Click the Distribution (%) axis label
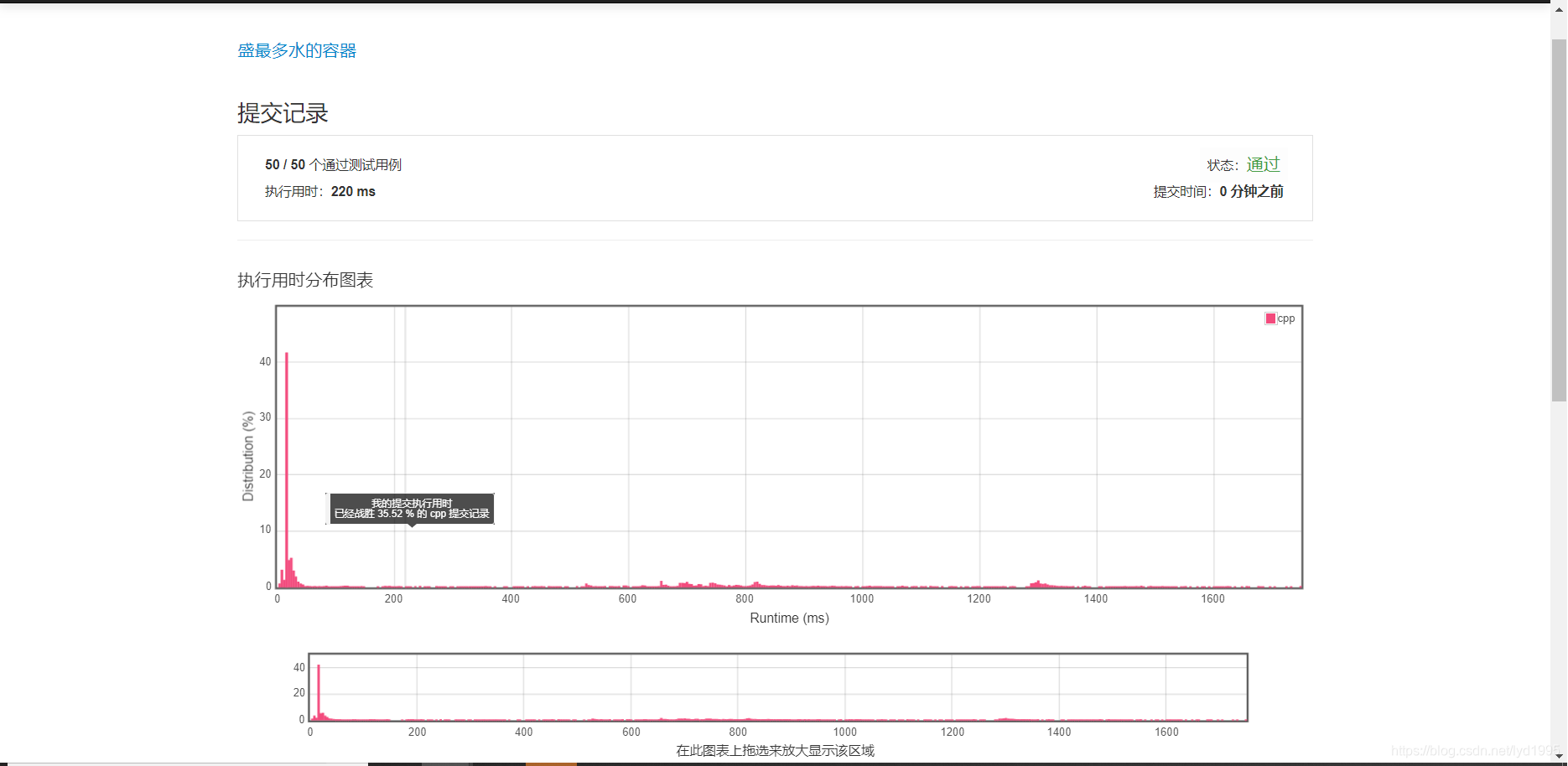Viewport: 1568px width, 766px height. (x=248, y=456)
